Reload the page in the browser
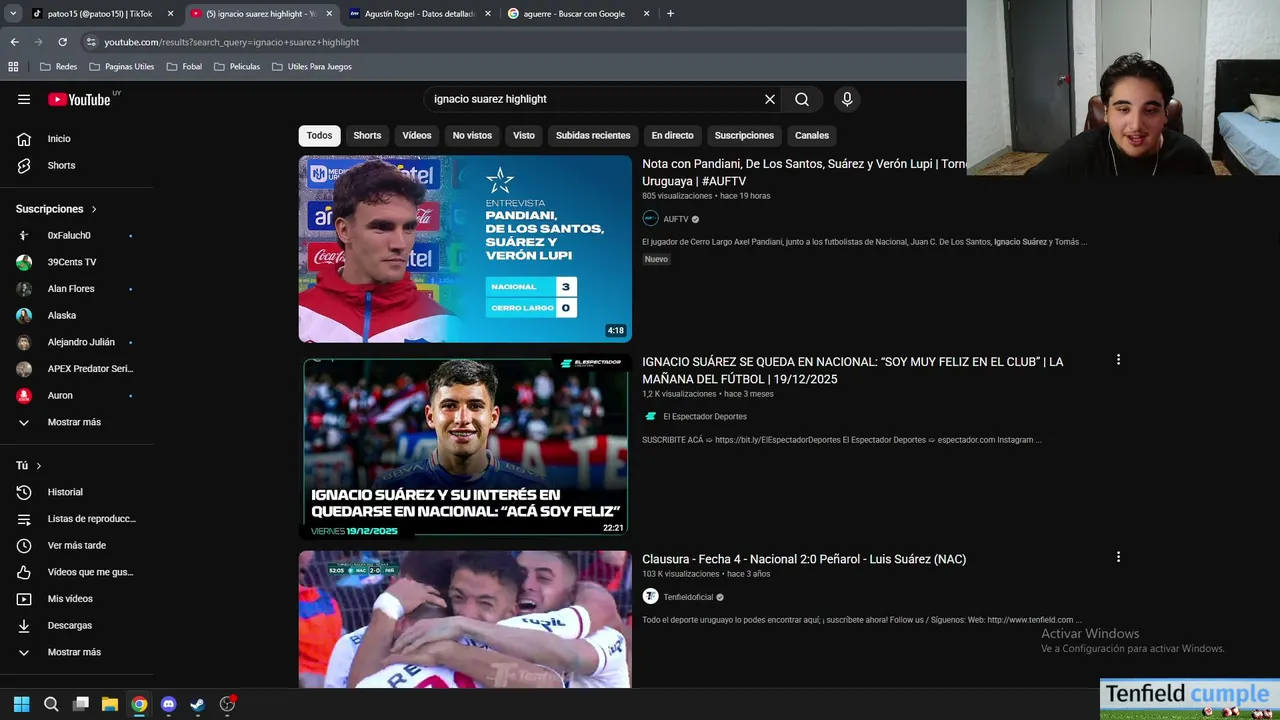The height and width of the screenshot is (720, 1280). (62, 42)
